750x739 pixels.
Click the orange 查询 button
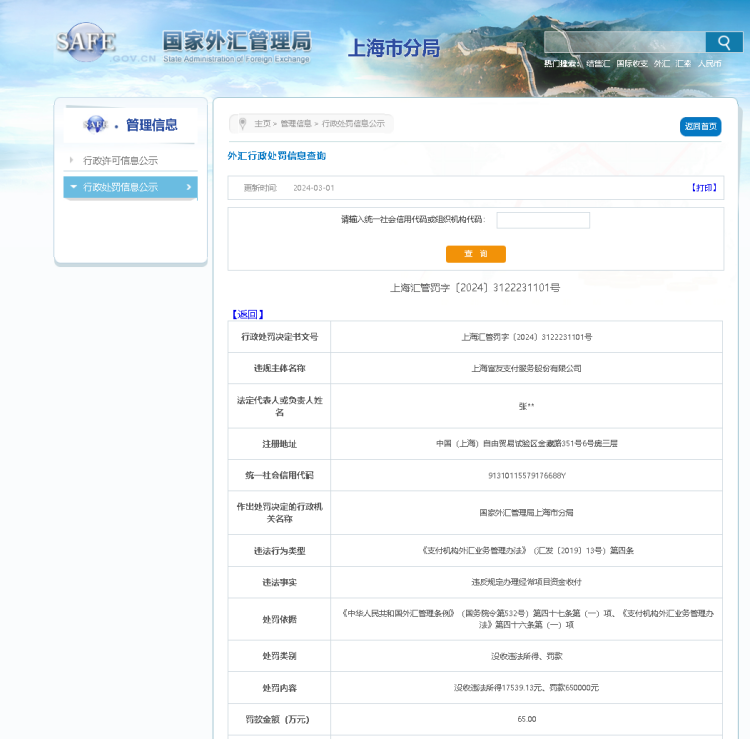point(475,254)
